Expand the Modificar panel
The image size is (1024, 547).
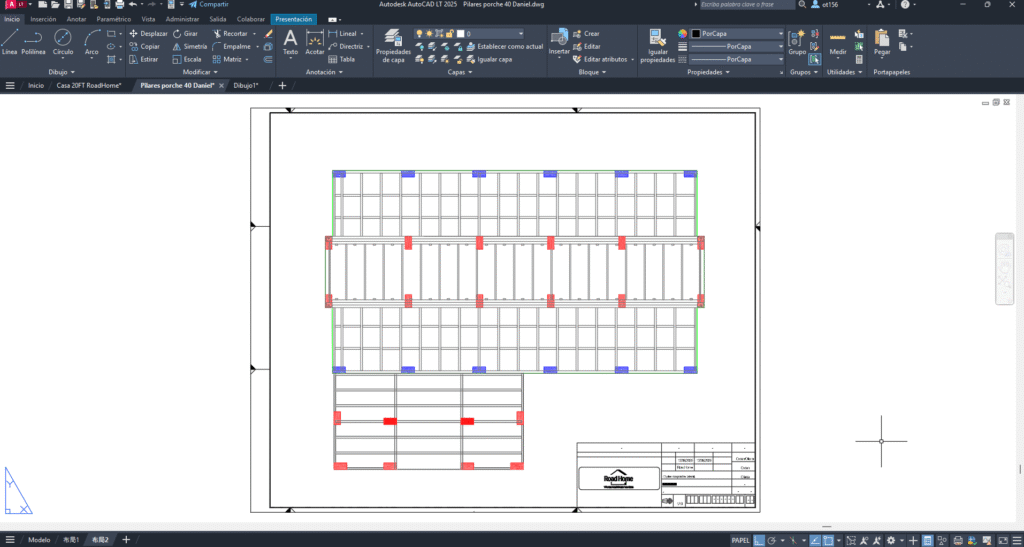tap(200, 72)
